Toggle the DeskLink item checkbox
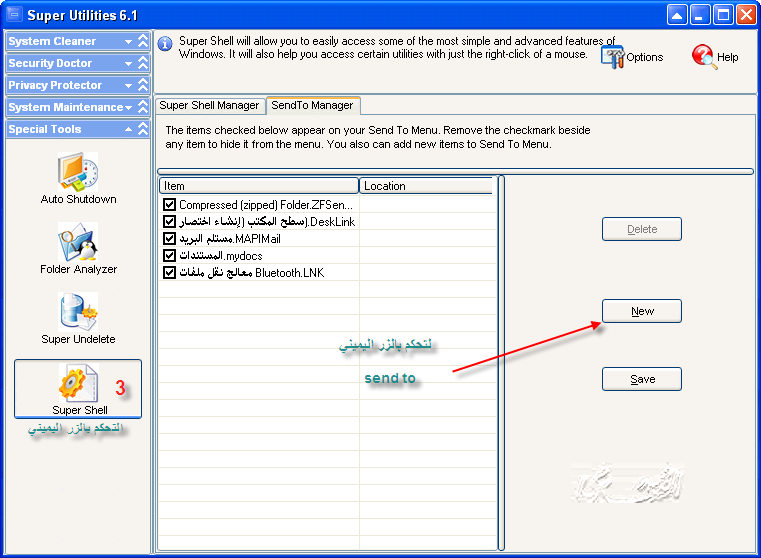 tap(169, 222)
